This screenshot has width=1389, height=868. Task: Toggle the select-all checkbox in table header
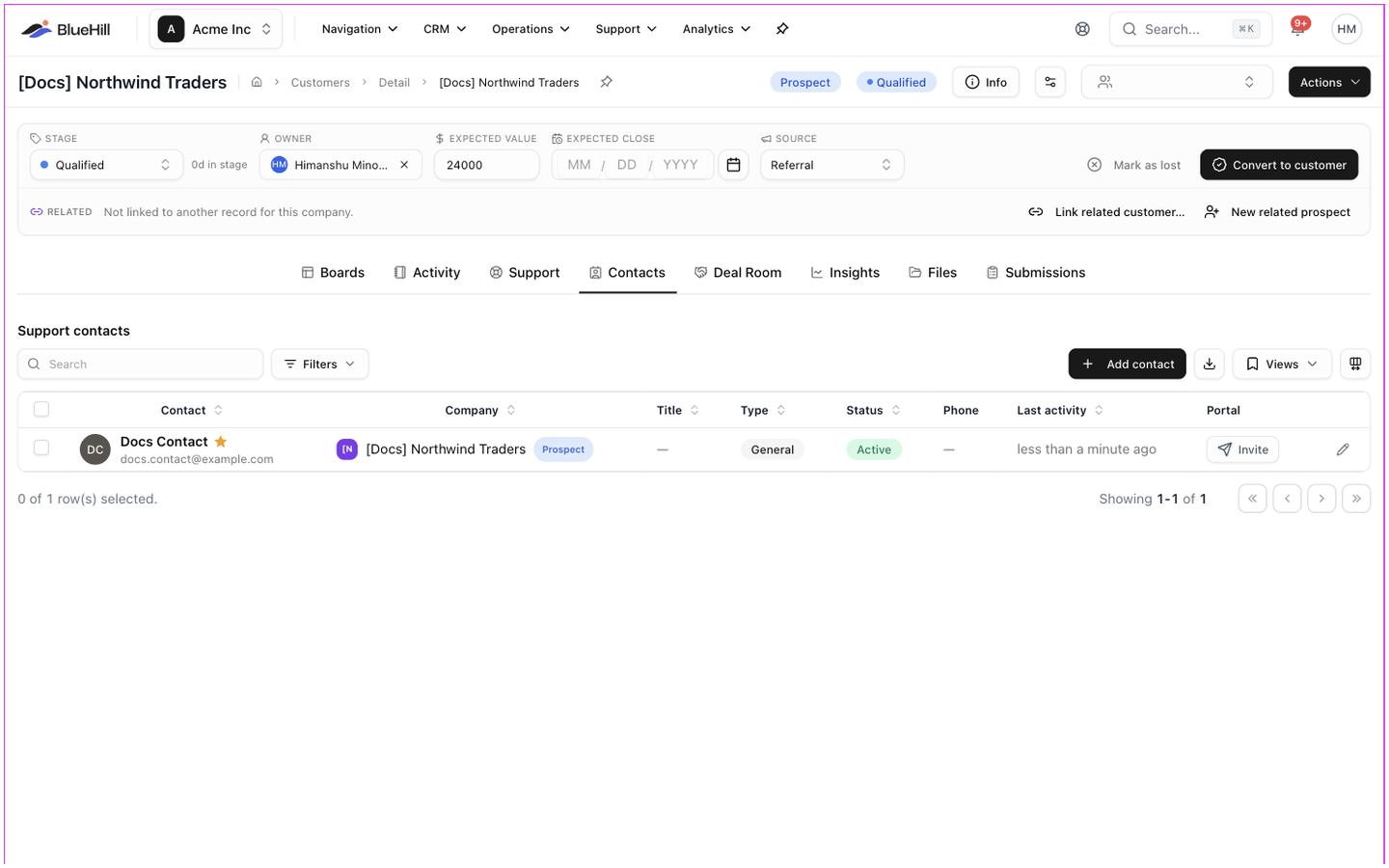tap(41, 409)
